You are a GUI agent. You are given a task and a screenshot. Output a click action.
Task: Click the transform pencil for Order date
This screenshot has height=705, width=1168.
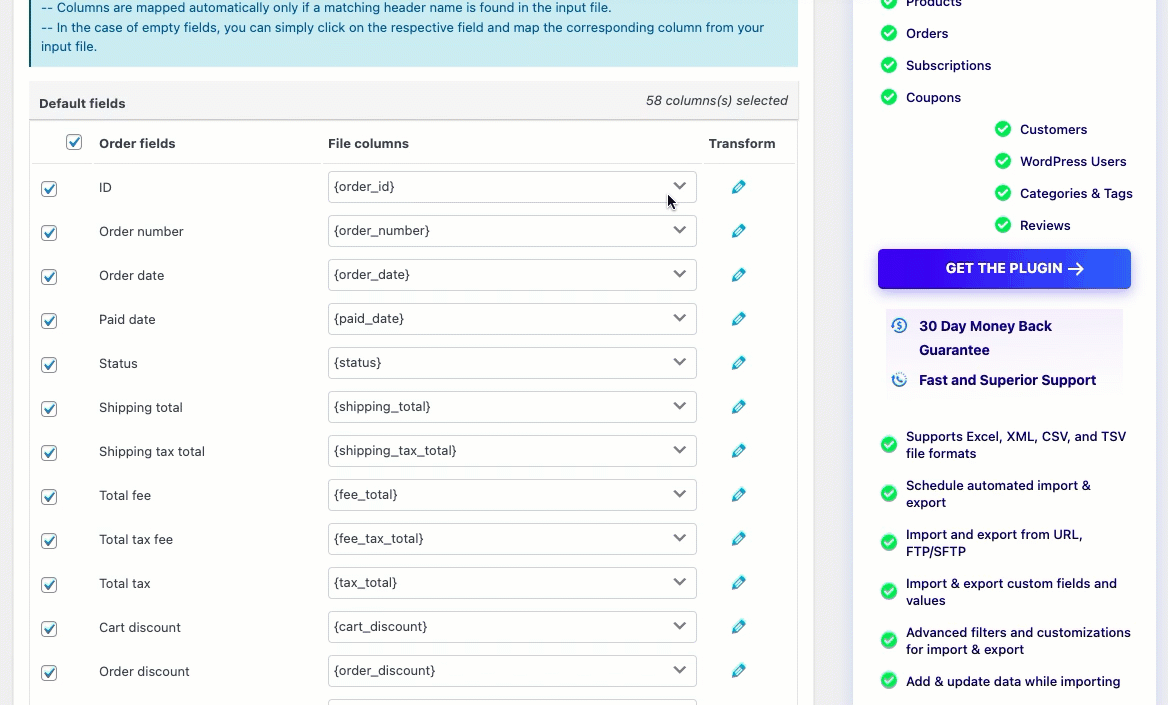tap(738, 275)
